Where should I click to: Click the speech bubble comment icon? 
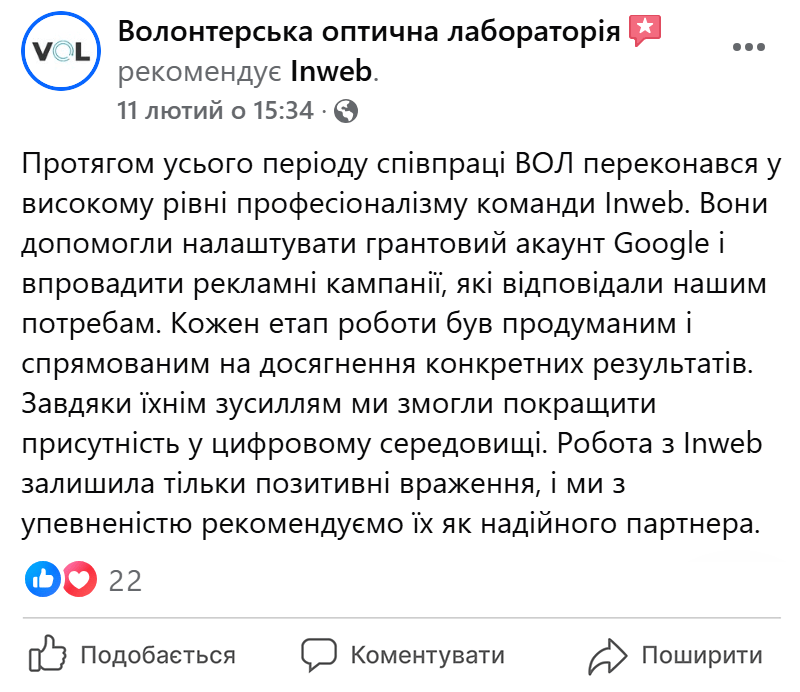coord(320,655)
